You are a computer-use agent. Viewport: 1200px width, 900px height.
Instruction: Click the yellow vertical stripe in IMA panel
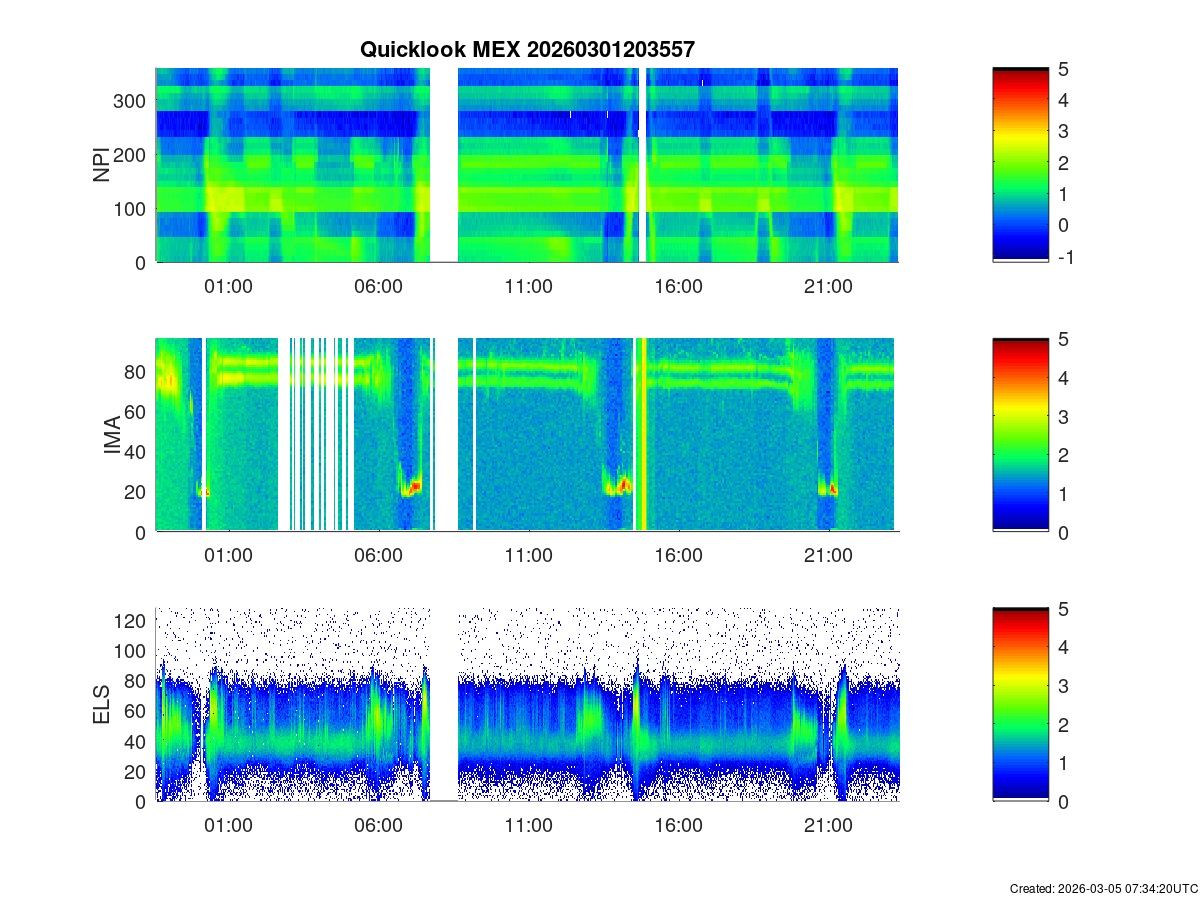point(643,435)
